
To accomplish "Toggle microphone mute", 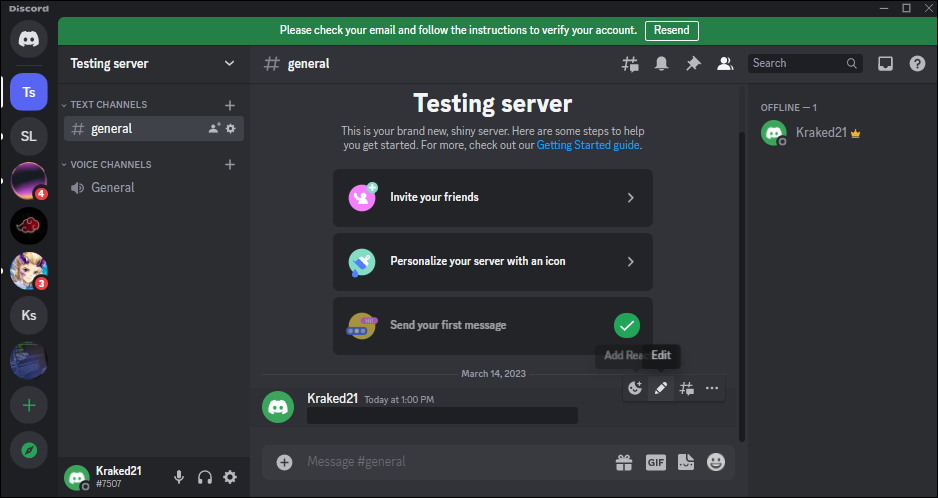I will [x=179, y=477].
